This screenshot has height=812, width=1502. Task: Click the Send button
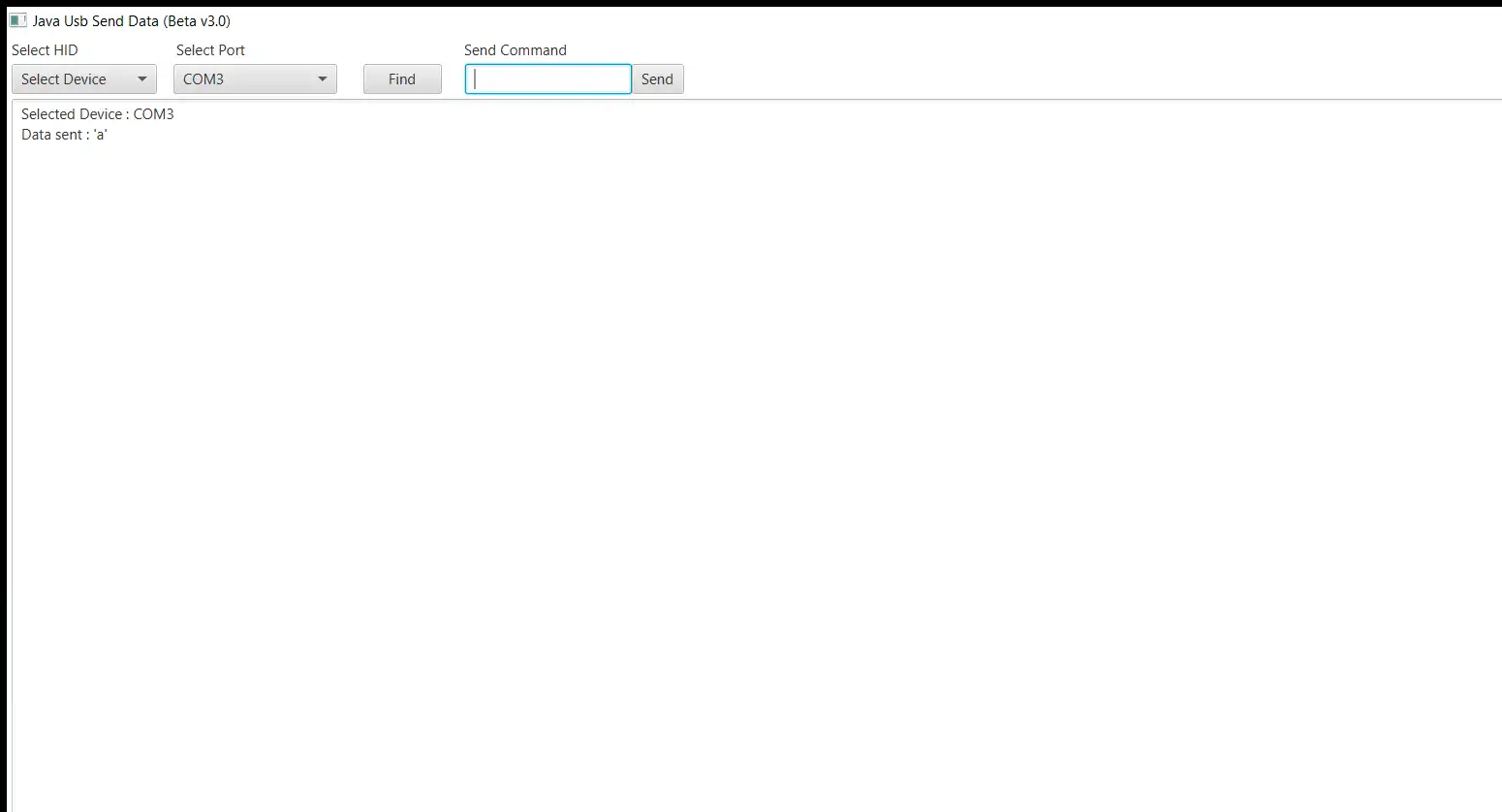tap(658, 79)
